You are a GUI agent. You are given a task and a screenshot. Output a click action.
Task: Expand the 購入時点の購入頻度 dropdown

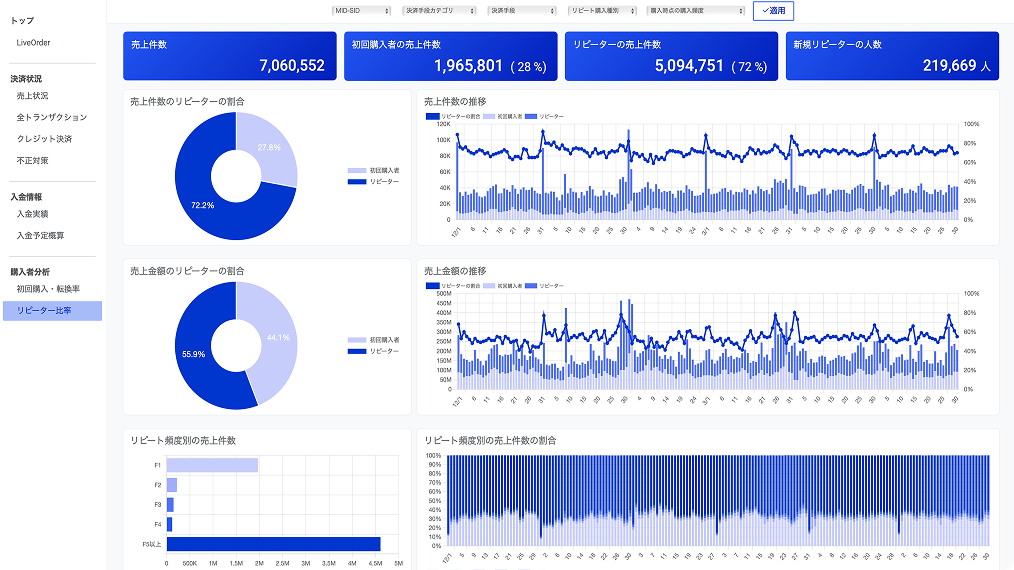(695, 11)
